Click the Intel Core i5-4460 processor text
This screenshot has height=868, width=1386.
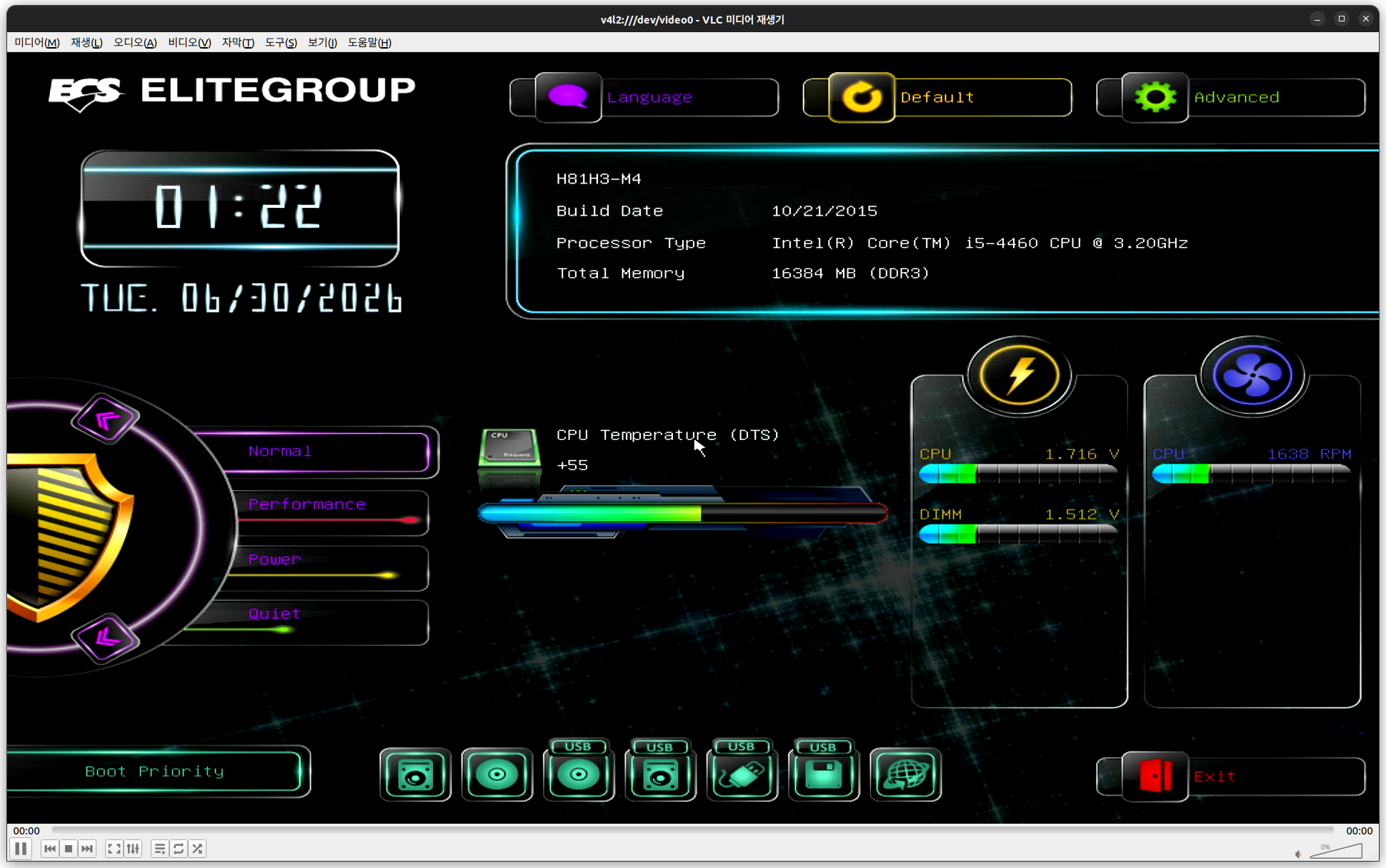pos(979,243)
